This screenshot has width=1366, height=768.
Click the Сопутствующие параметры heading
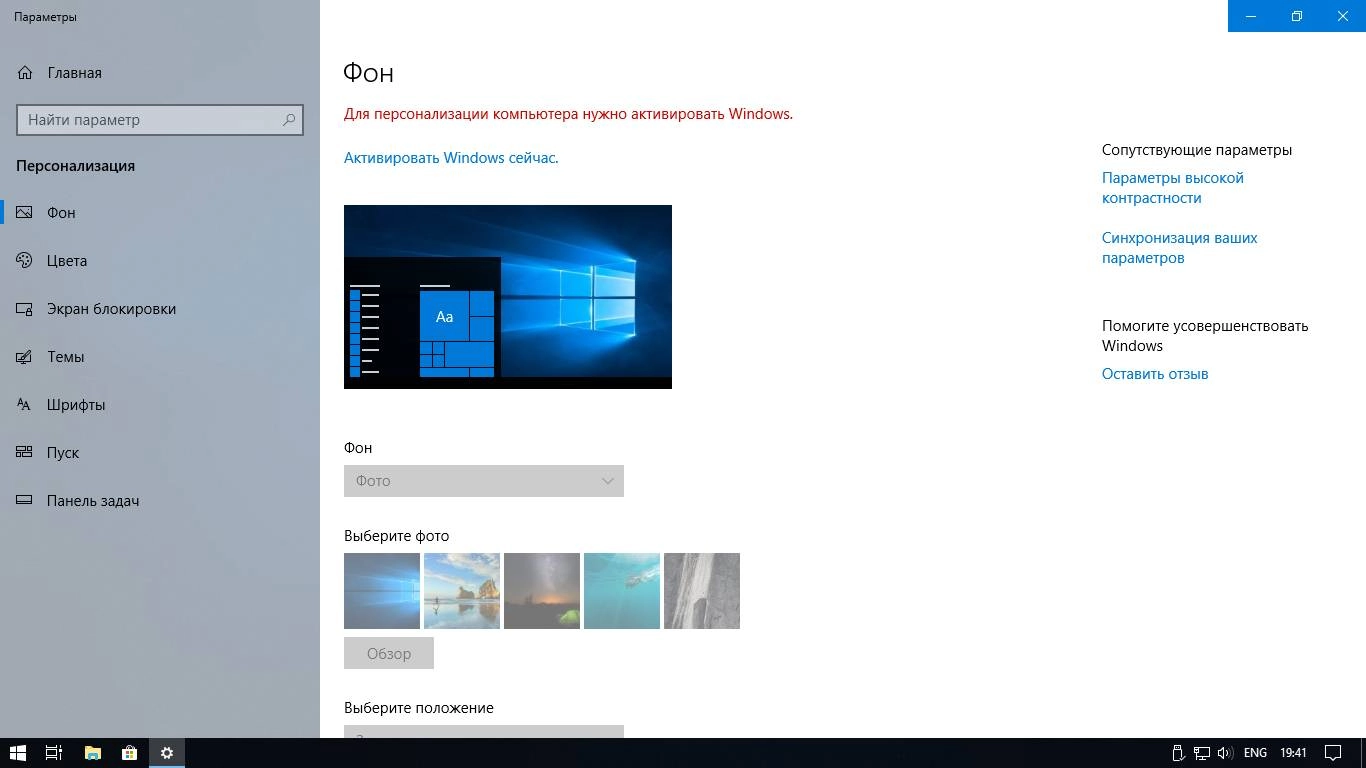click(1197, 150)
